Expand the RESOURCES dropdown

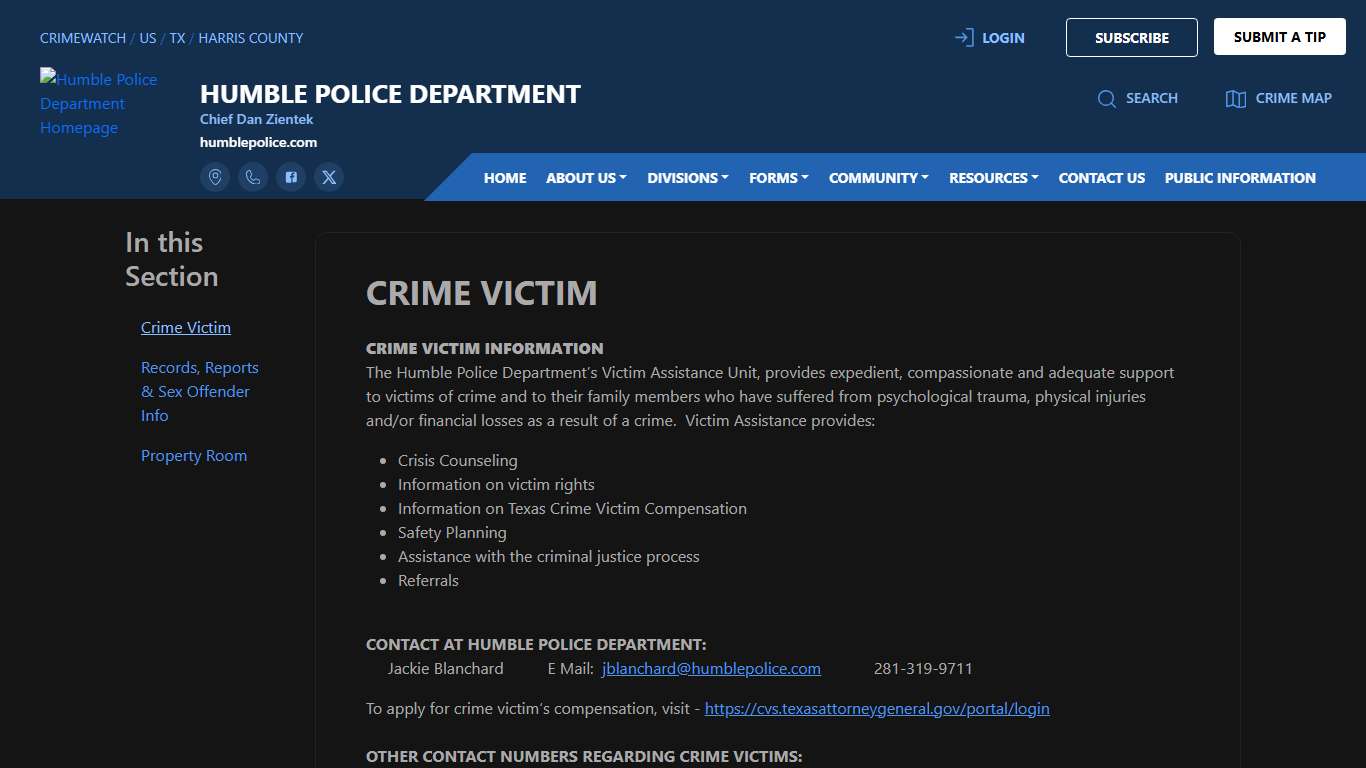(x=993, y=177)
